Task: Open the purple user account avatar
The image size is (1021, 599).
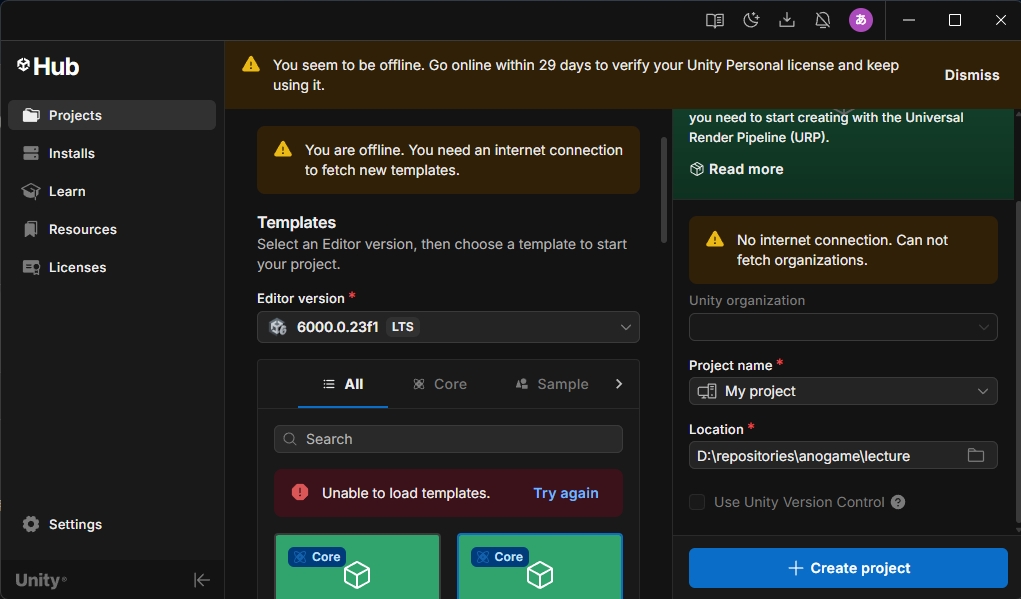Action: tap(860, 20)
